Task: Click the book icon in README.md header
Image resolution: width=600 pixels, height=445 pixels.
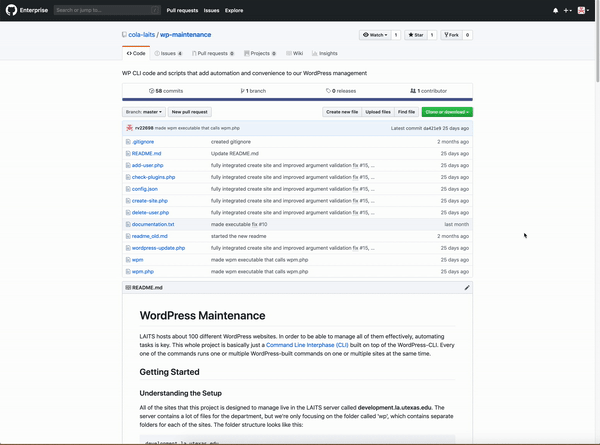Action: tap(128, 287)
